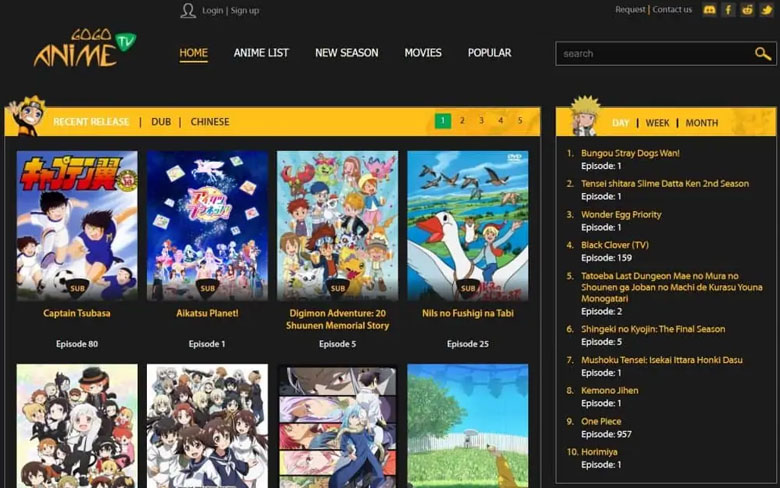Open the Sign up link
The height and width of the screenshot is (488, 780).
[x=245, y=10]
